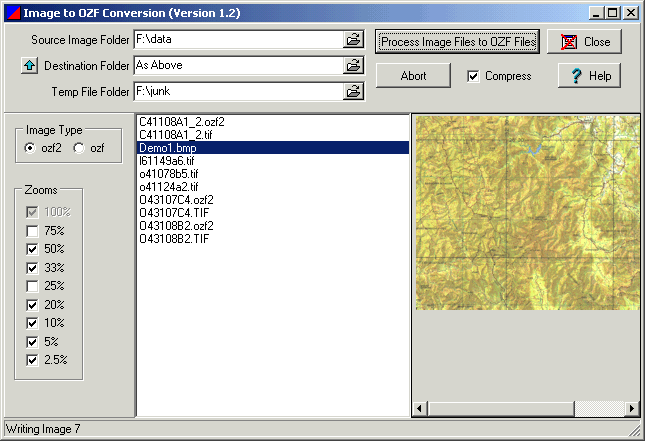Screen dimensions: 645x441
Task: Click the Destination Folder browse icon
Action: (353, 66)
